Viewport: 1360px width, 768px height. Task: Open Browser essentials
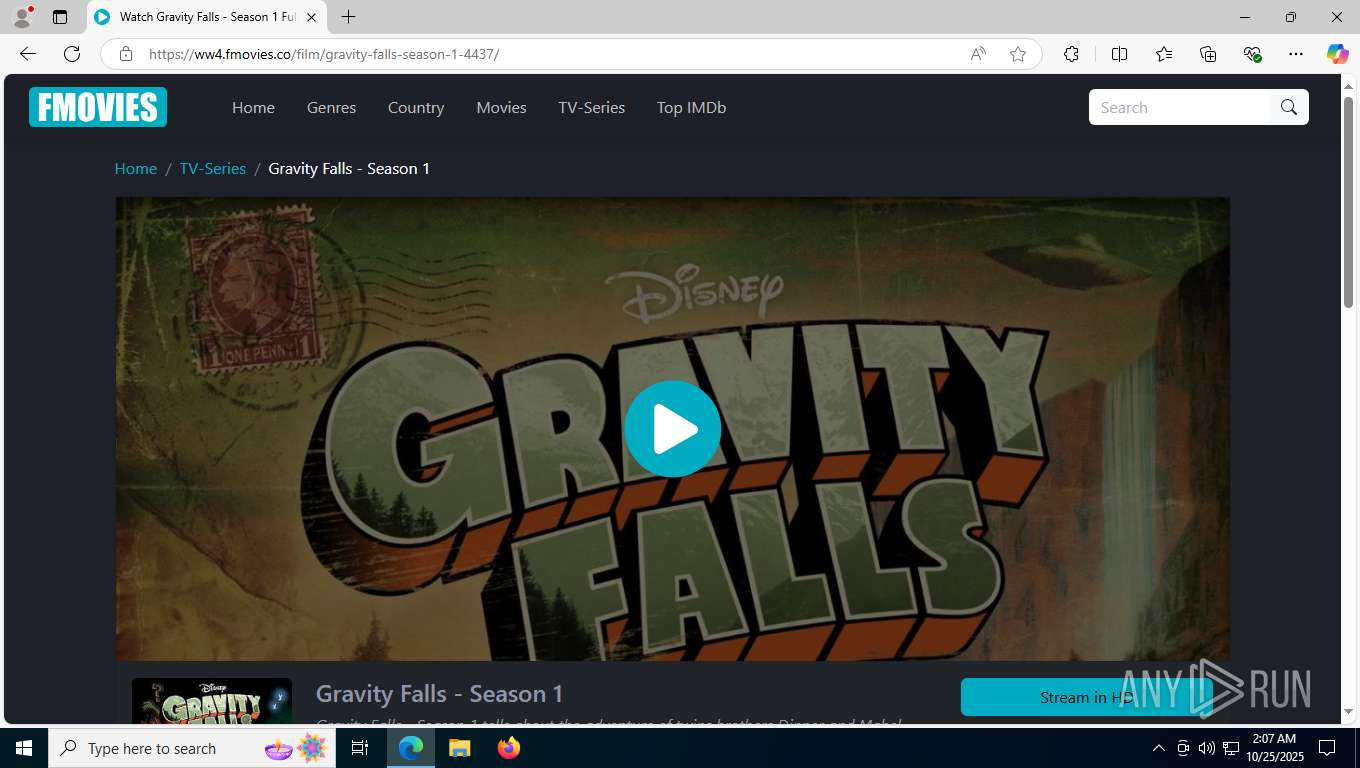pos(1252,54)
